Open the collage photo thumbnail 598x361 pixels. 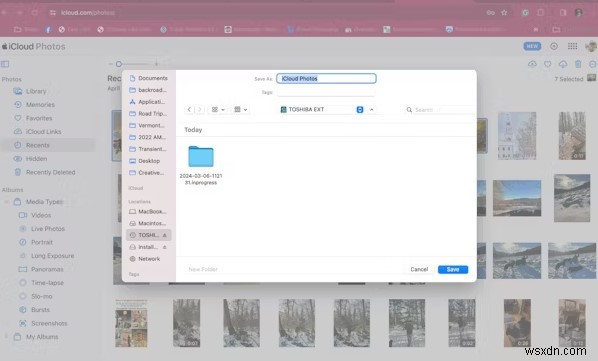(131, 323)
